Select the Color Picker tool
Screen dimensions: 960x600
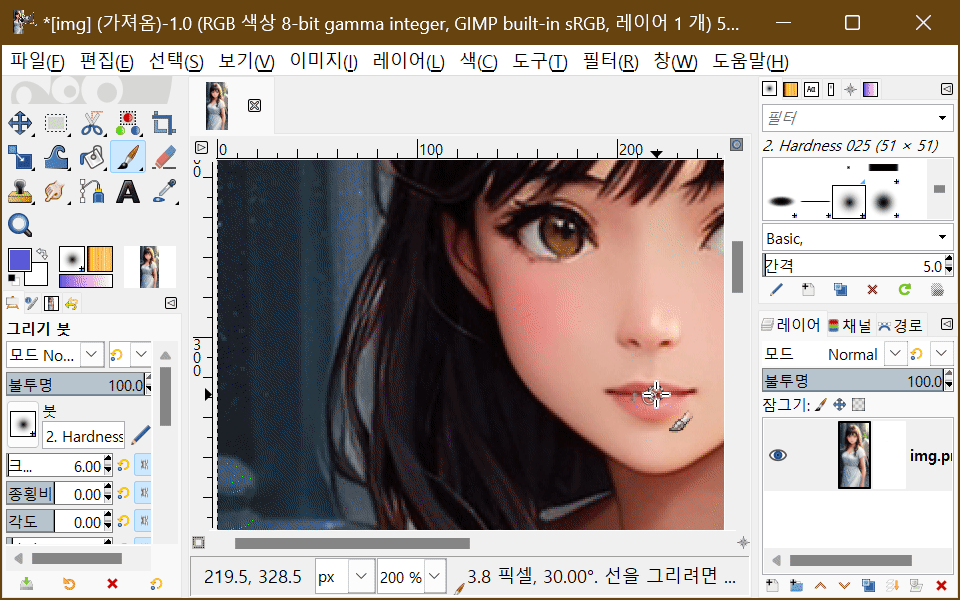click(163, 192)
